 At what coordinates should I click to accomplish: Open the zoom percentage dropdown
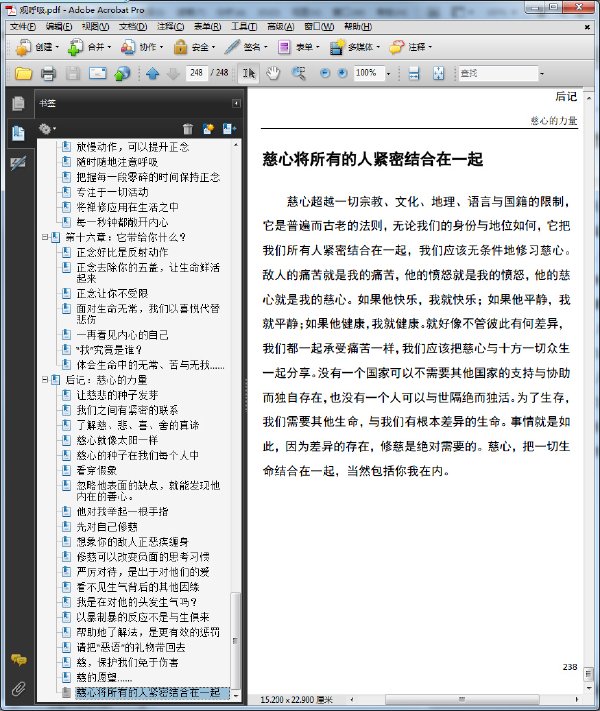[388, 73]
